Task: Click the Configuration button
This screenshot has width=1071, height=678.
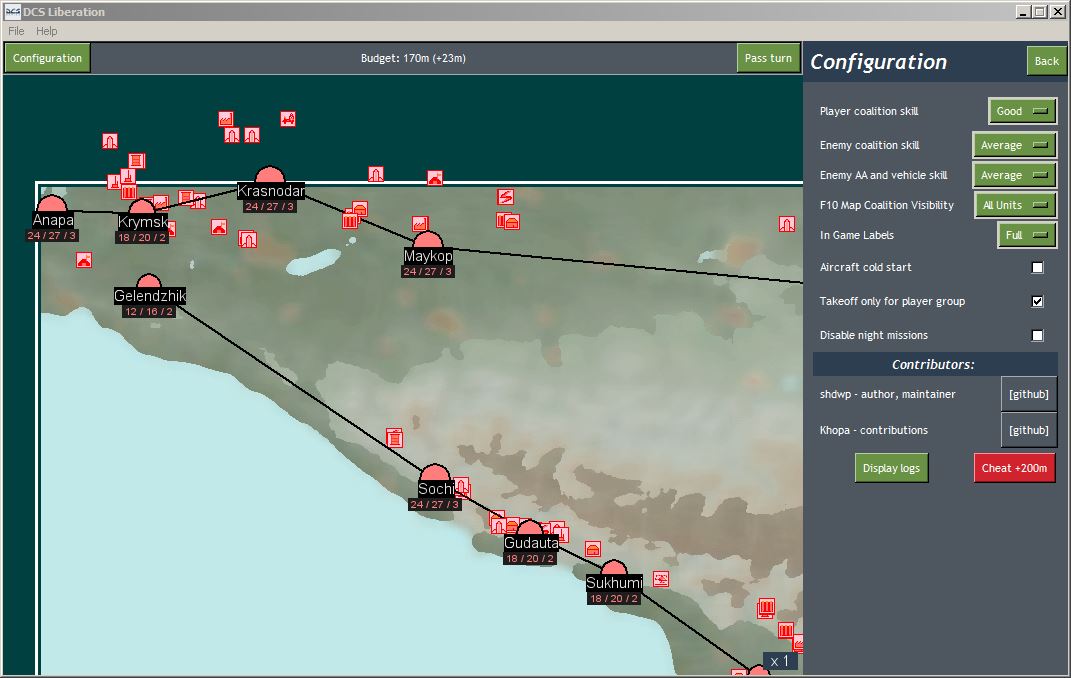Action: pyautogui.click(x=47, y=58)
